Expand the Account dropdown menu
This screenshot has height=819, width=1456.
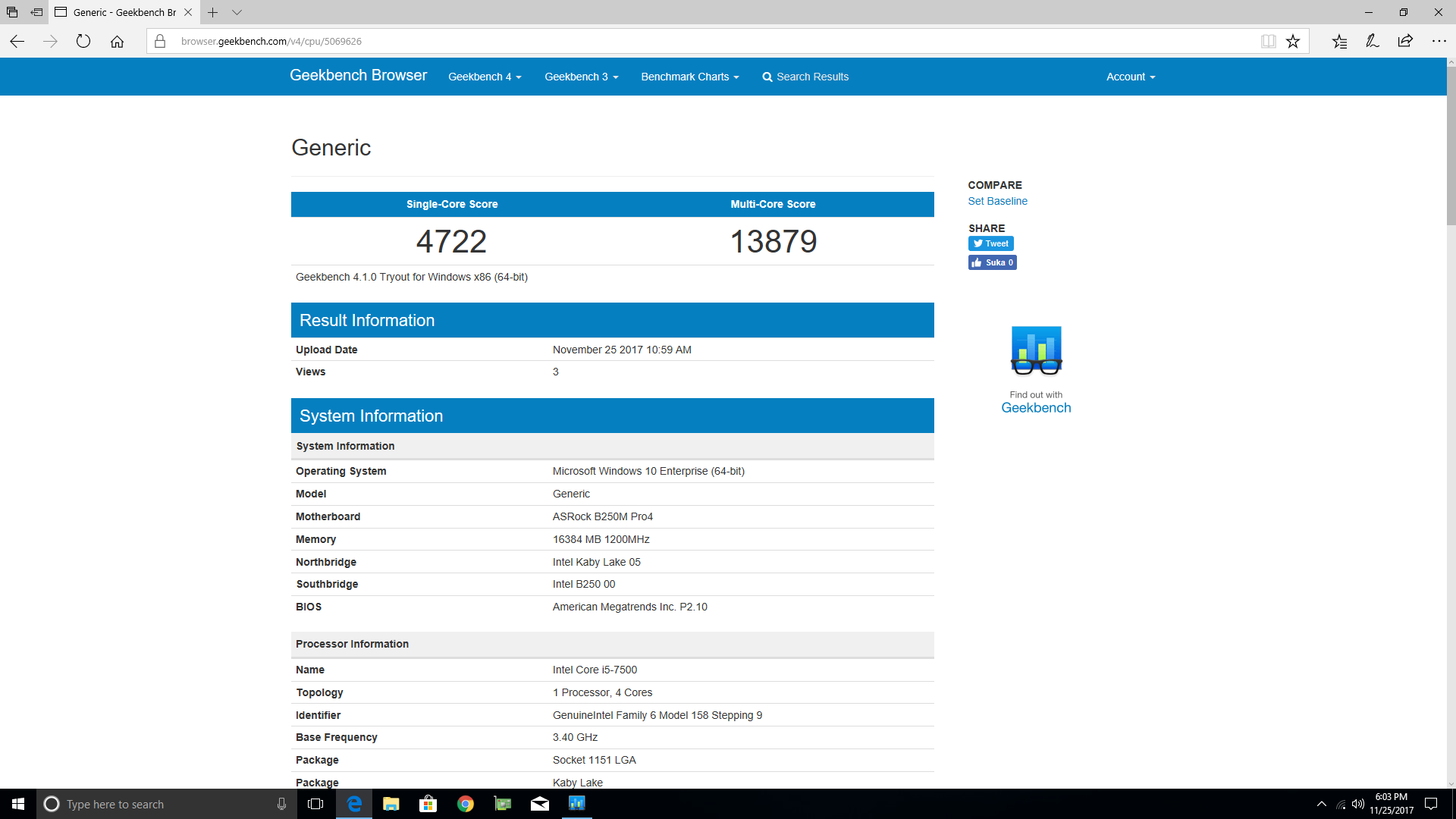(x=1131, y=77)
